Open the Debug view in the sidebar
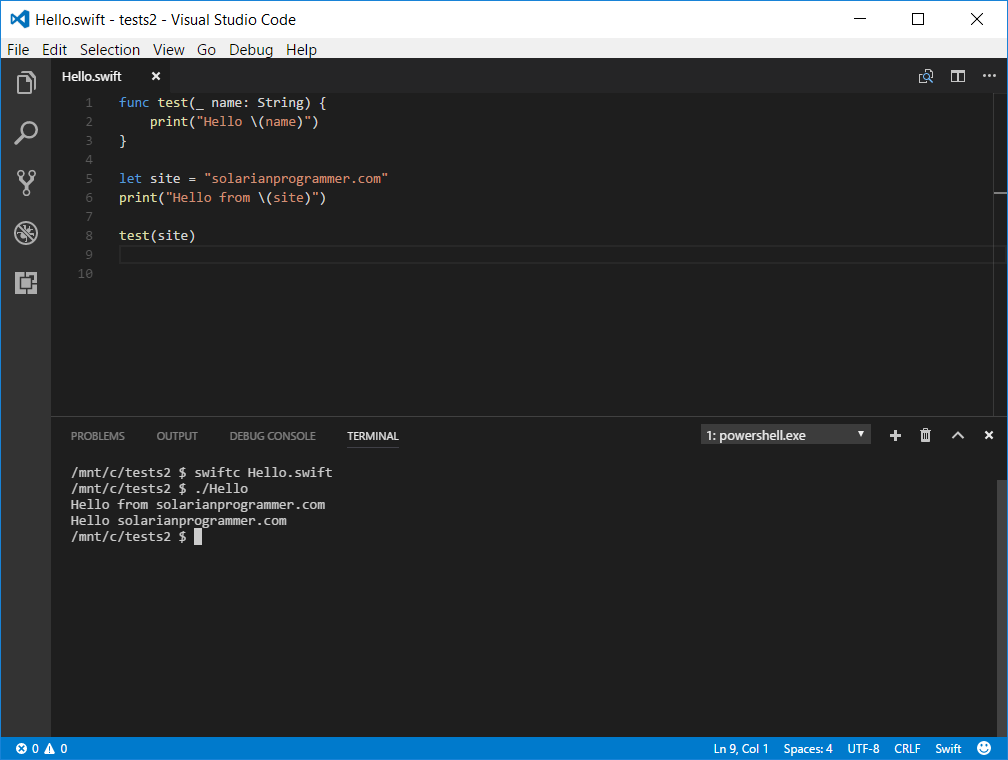Viewport: 1008px width, 760px height. (25, 232)
